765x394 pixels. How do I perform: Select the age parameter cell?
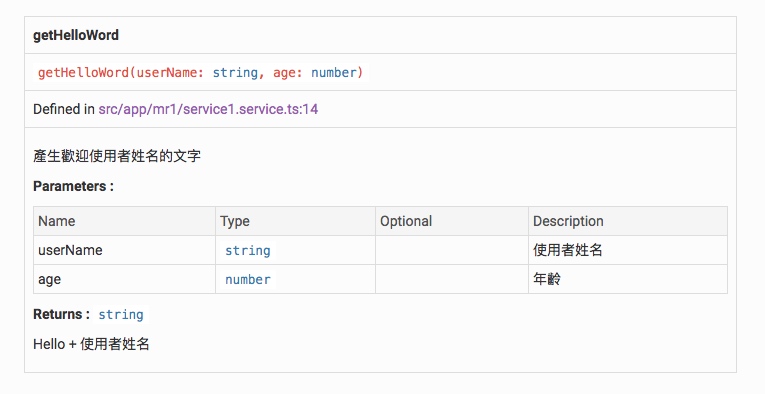pos(124,279)
